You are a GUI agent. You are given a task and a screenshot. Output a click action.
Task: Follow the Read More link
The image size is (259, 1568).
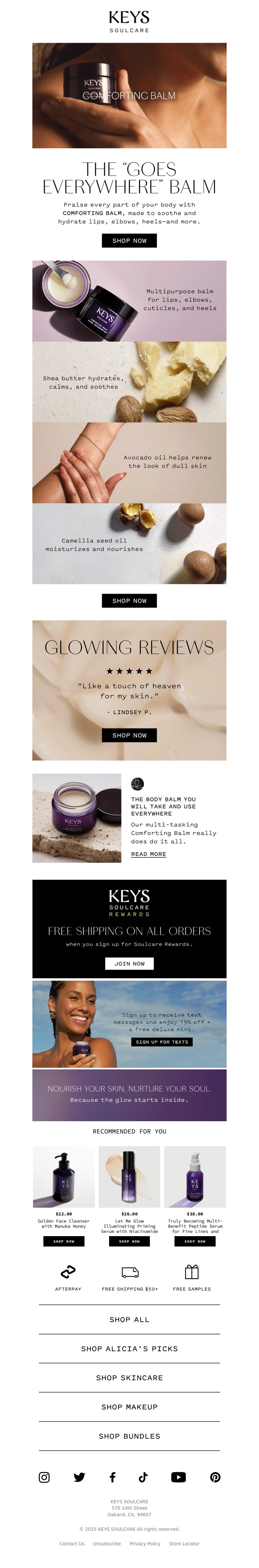148,855
